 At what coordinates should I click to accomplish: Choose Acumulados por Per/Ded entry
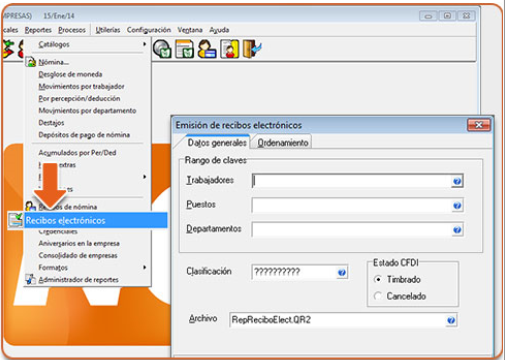pyautogui.click(x=77, y=153)
